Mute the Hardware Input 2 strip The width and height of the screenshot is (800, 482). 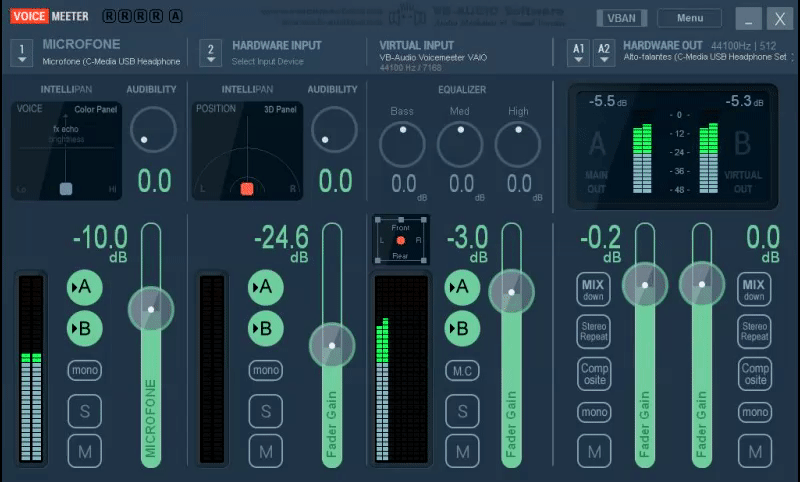[x=266, y=451]
